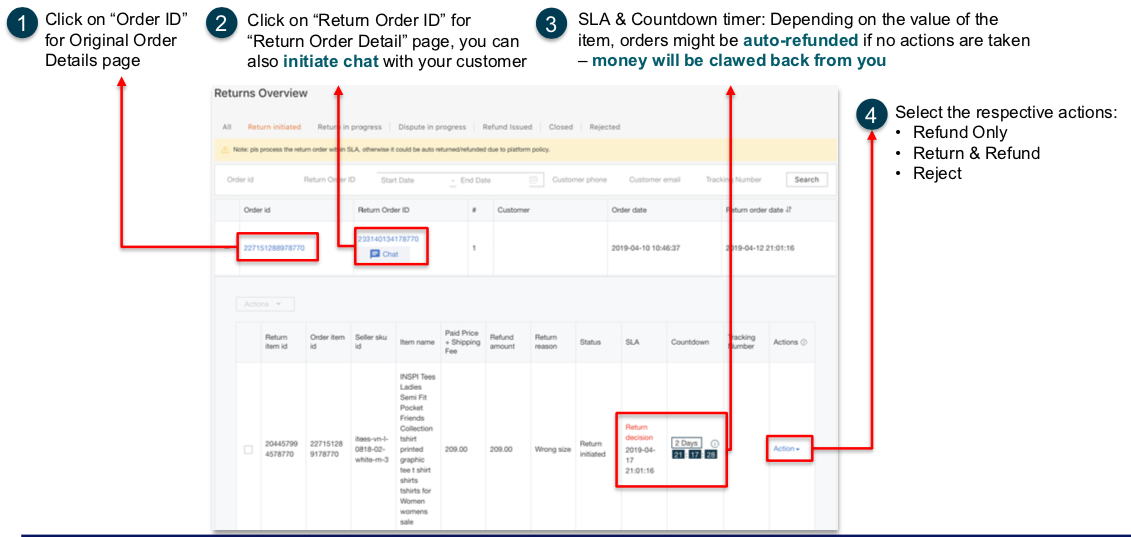Screen dimensions: 1131x537
Task: View the Rejected tab
Action: point(605,127)
